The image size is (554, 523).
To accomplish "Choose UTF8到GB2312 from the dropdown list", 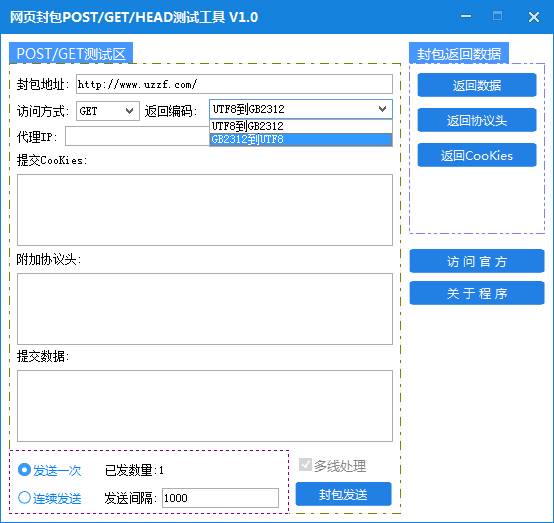I will click(301, 126).
